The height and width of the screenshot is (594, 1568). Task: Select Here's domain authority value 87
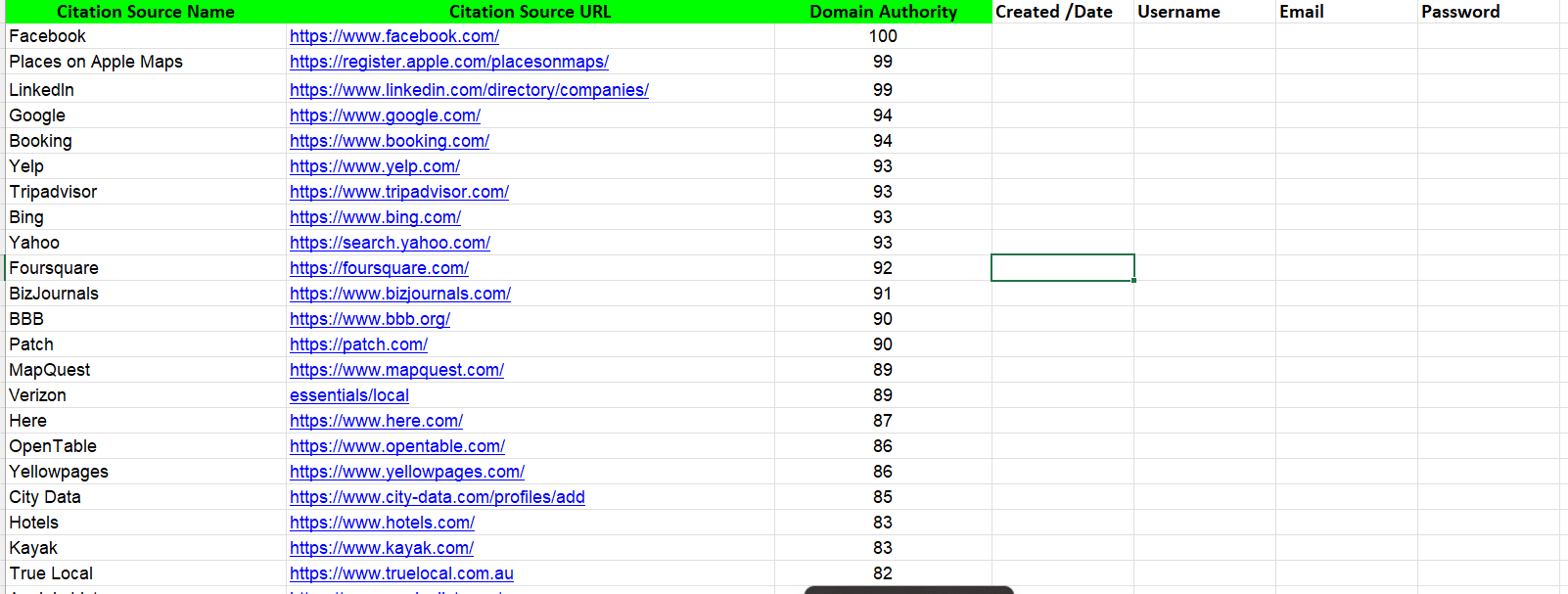(883, 421)
